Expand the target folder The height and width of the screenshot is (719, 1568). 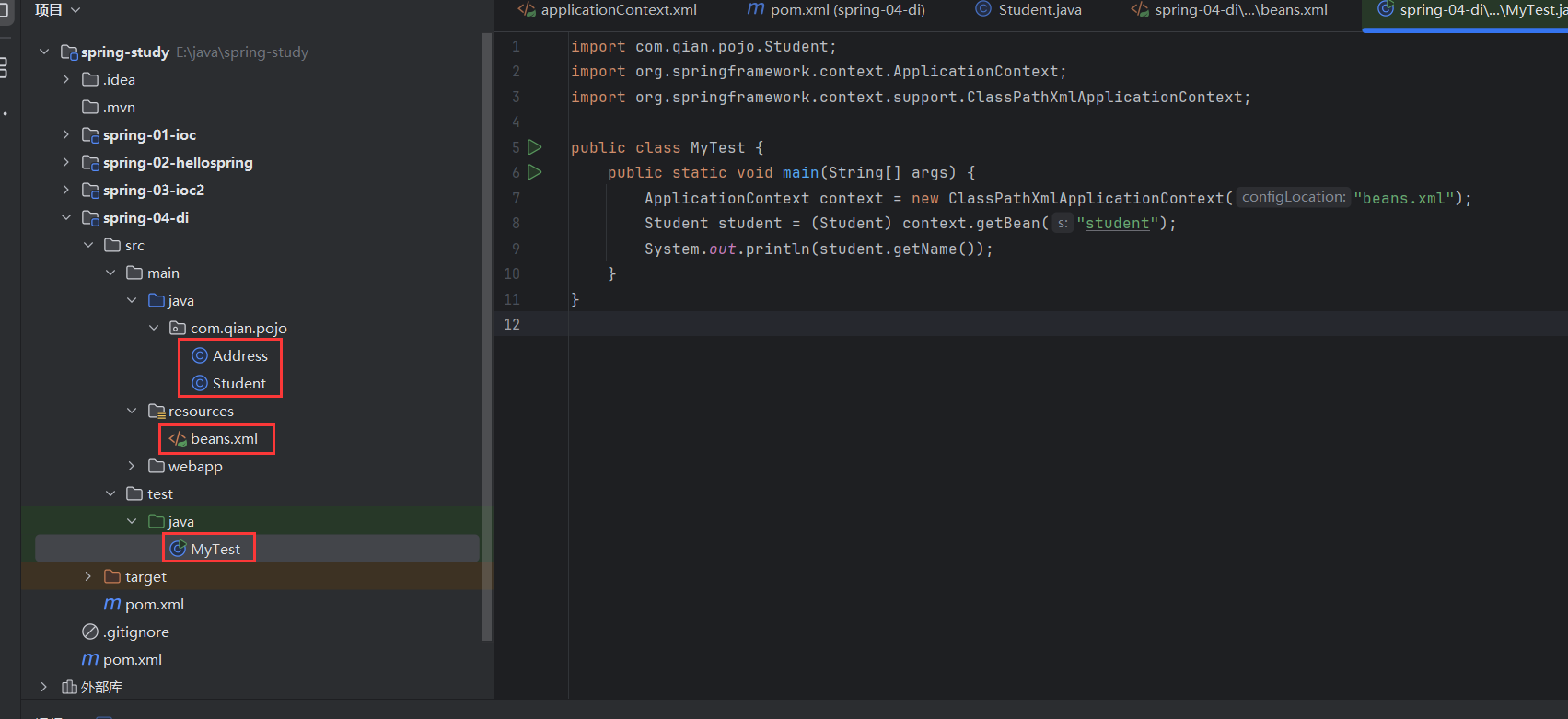coord(88,576)
